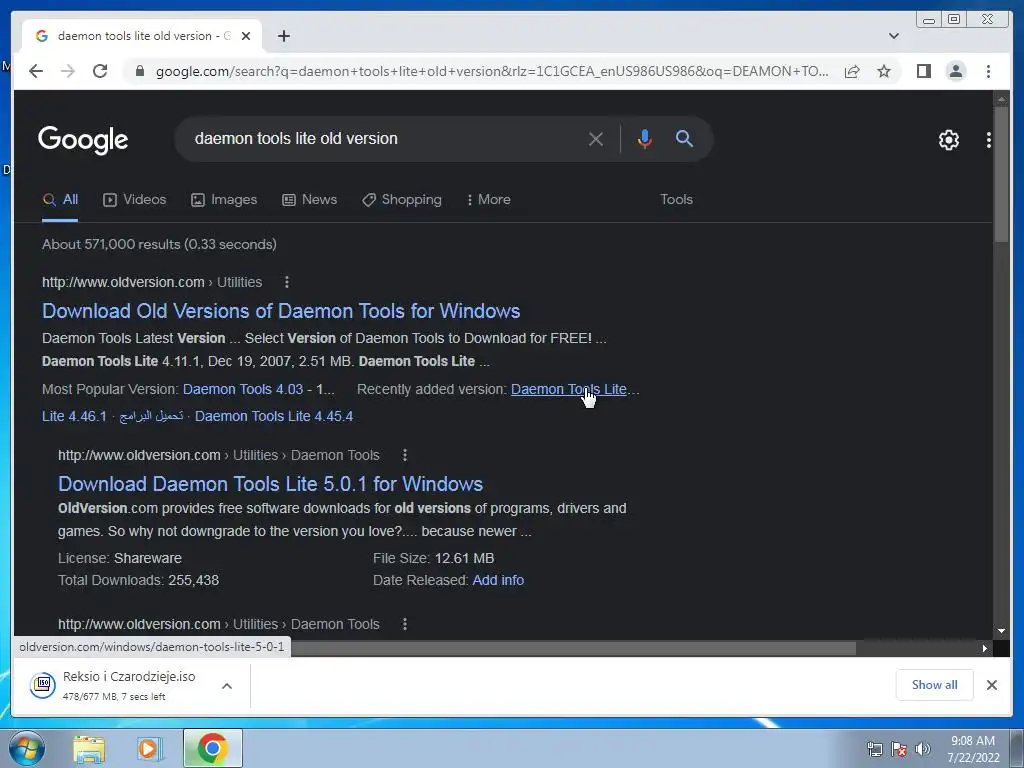Click the site lock security icon
The height and width of the screenshot is (768, 1024).
point(140,71)
